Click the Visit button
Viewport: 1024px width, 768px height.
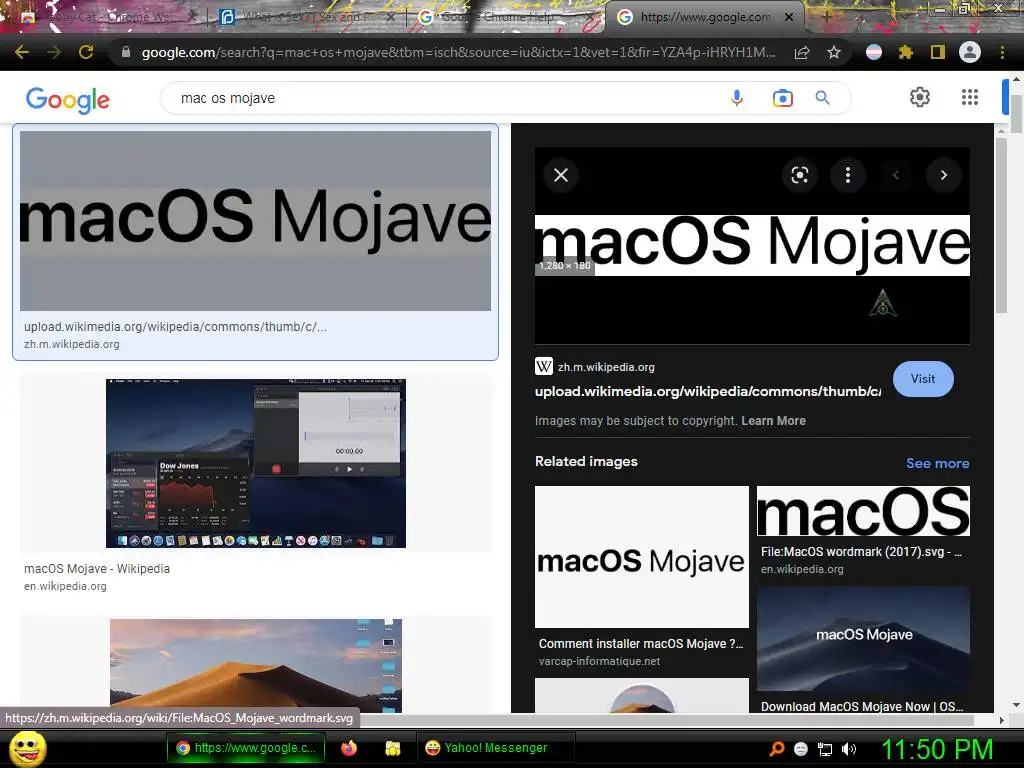923,379
